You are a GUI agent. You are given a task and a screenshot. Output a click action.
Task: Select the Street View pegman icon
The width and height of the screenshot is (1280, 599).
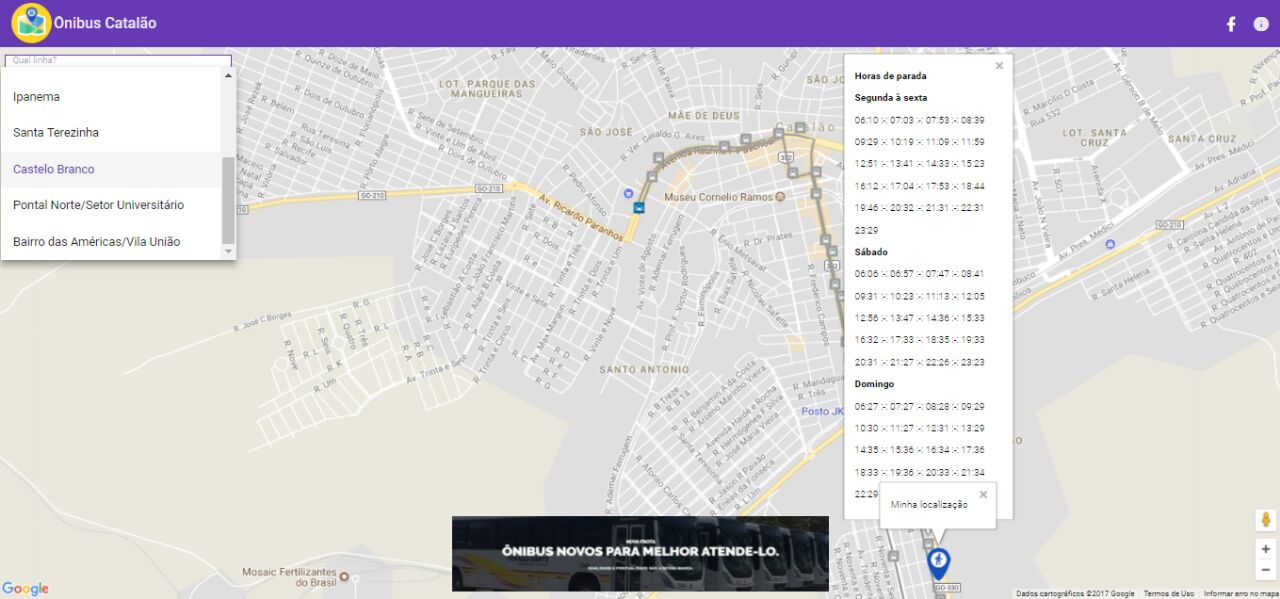(x=1265, y=520)
